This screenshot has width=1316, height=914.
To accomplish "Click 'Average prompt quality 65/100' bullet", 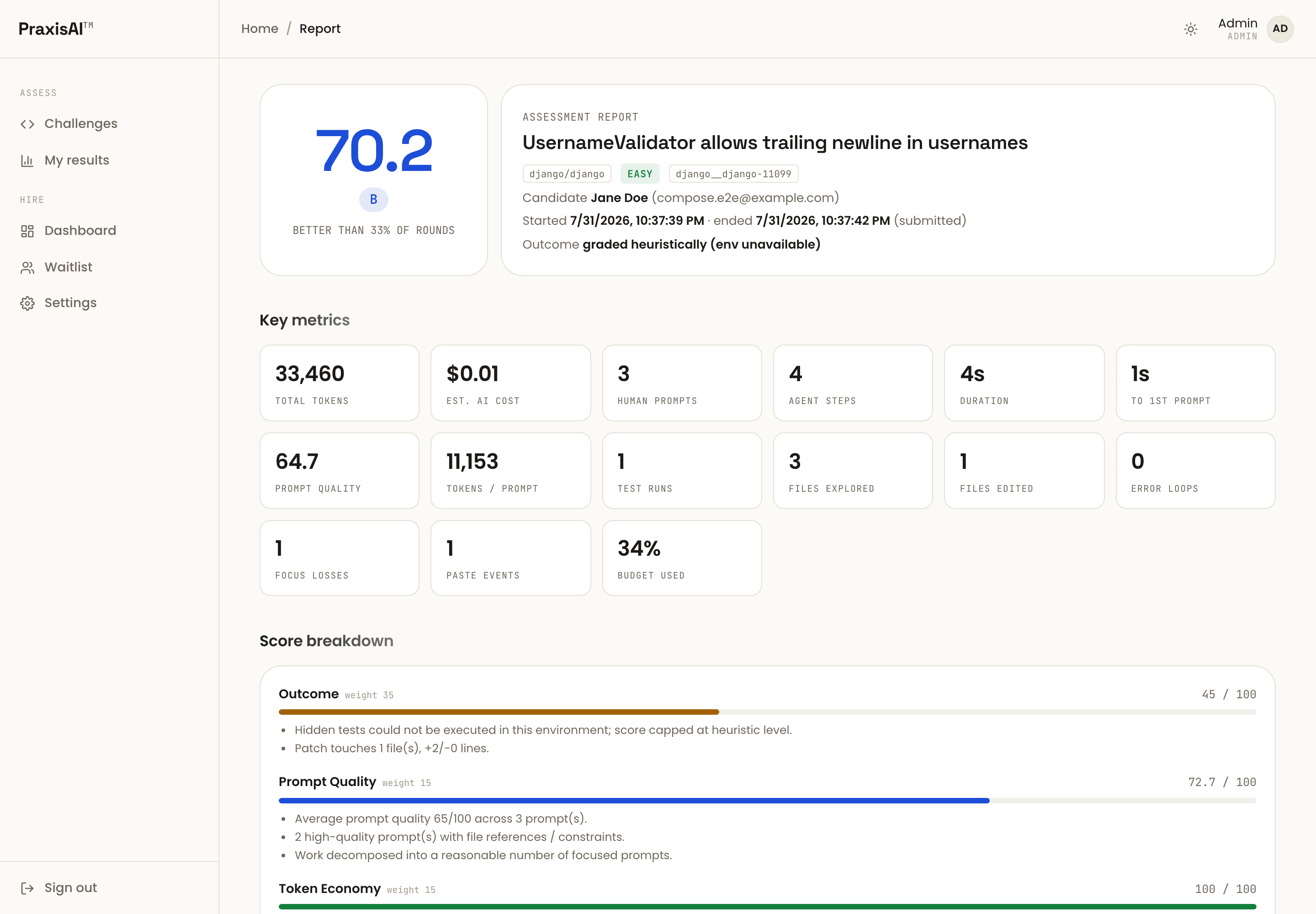I will coord(440,819).
